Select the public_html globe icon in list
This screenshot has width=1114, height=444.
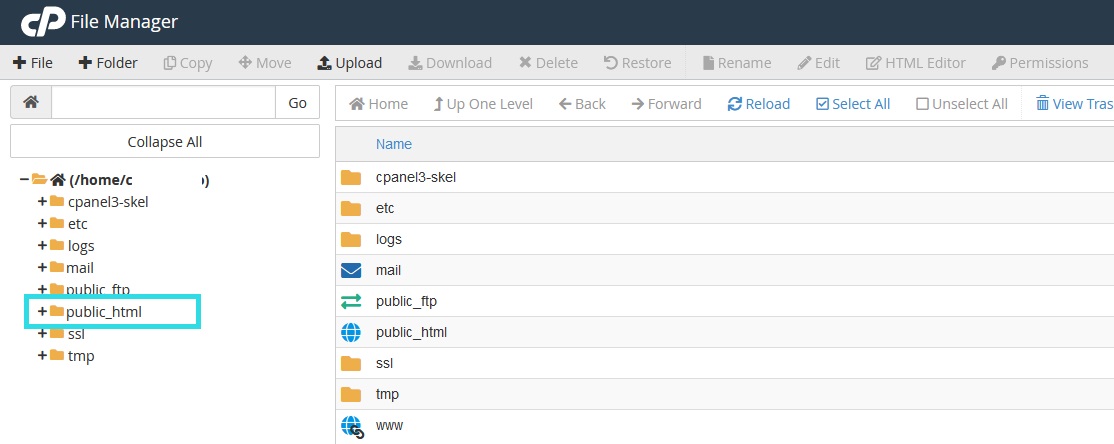click(351, 332)
